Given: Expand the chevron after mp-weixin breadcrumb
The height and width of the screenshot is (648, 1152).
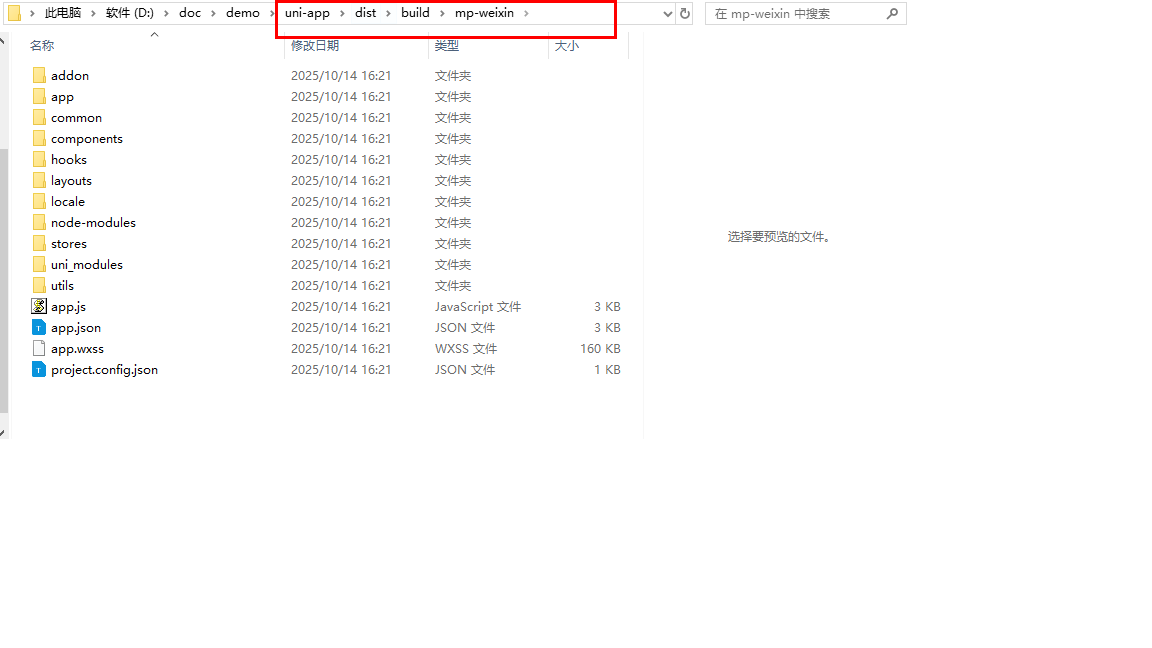Looking at the screenshot, I should click(x=527, y=14).
